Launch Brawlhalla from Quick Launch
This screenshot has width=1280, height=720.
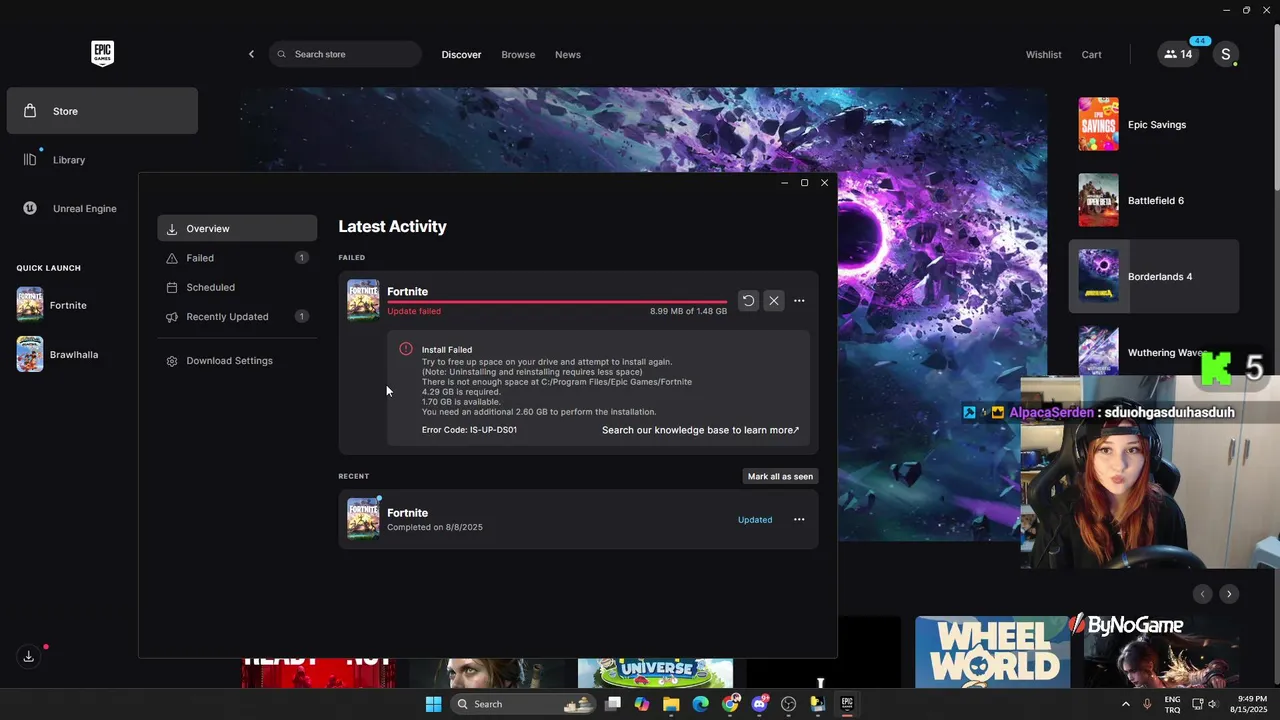pyautogui.click(x=57, y=354)
